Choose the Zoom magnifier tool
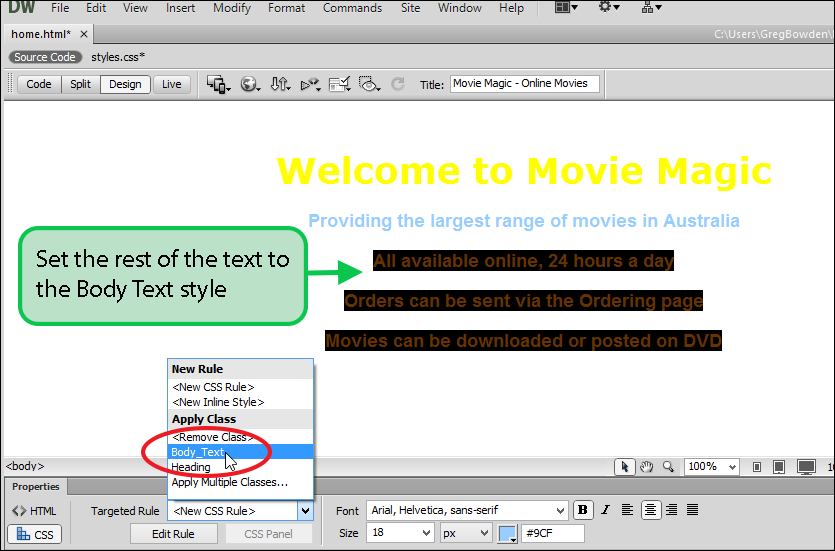835x551 pixels. 668,467
